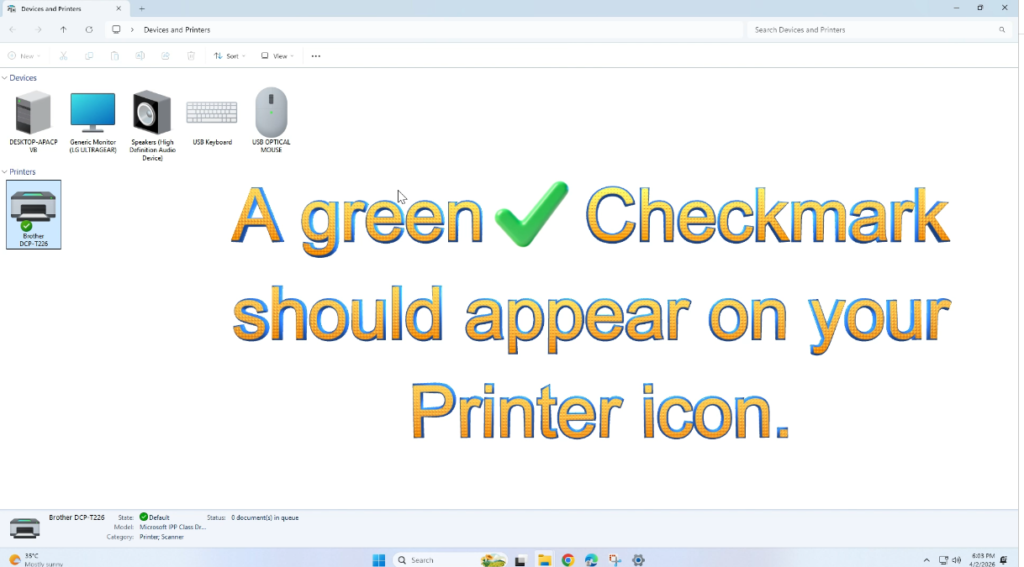Select the USB OPTICAL MOUSE device

271,120
